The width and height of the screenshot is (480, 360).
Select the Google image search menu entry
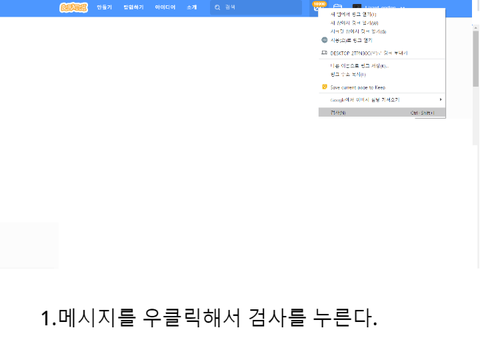tap(382, 100)
